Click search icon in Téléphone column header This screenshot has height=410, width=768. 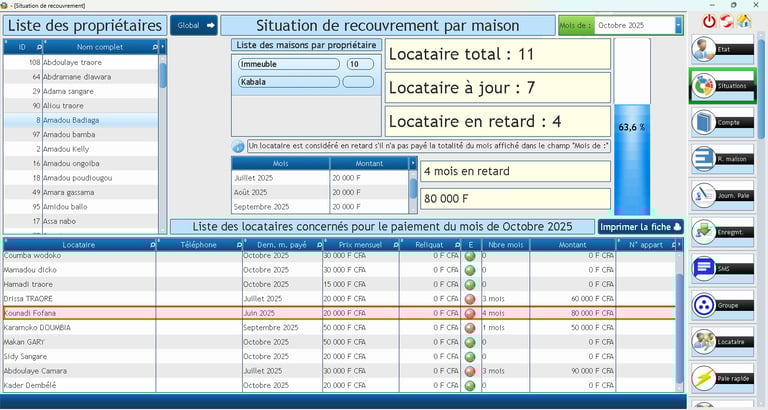pyautogui.click(x=239, y=244)
